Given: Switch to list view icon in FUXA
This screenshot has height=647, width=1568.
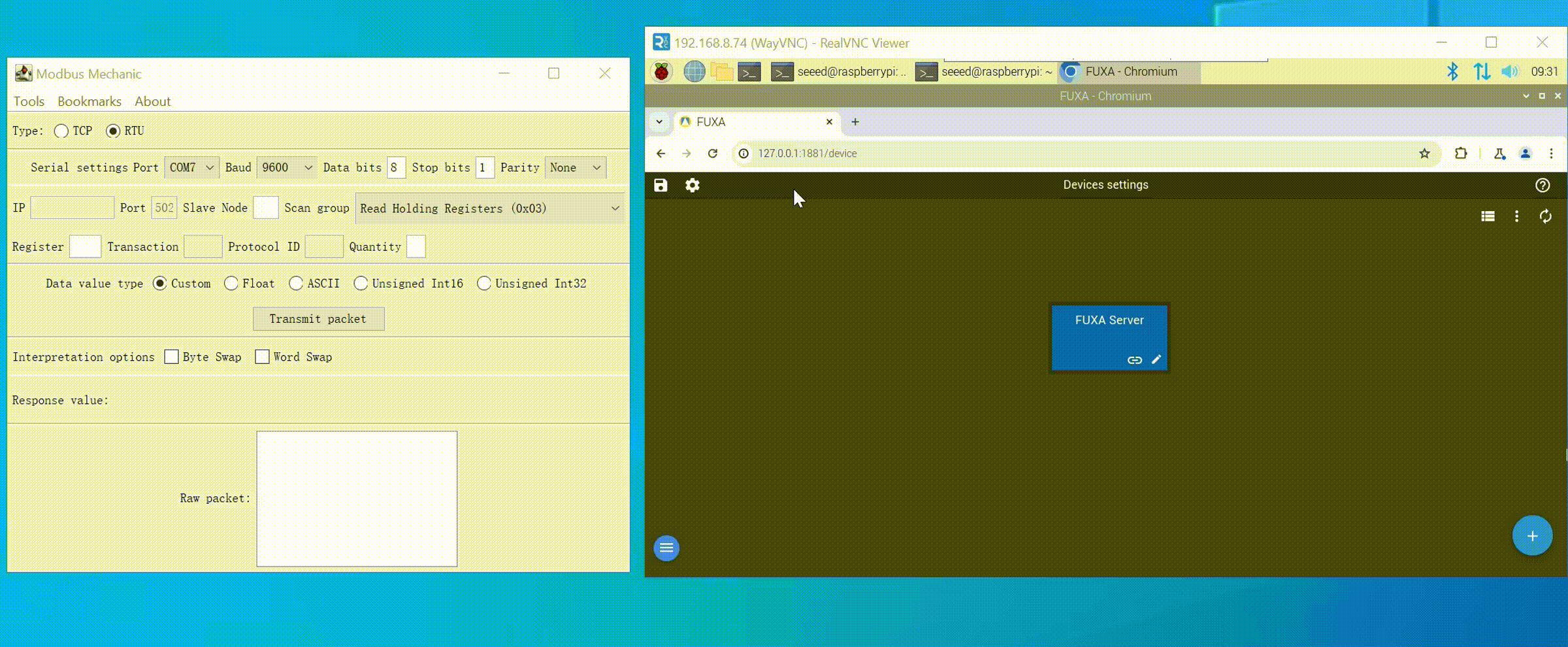Looking at the screenshot, I should pos(1488,216).
